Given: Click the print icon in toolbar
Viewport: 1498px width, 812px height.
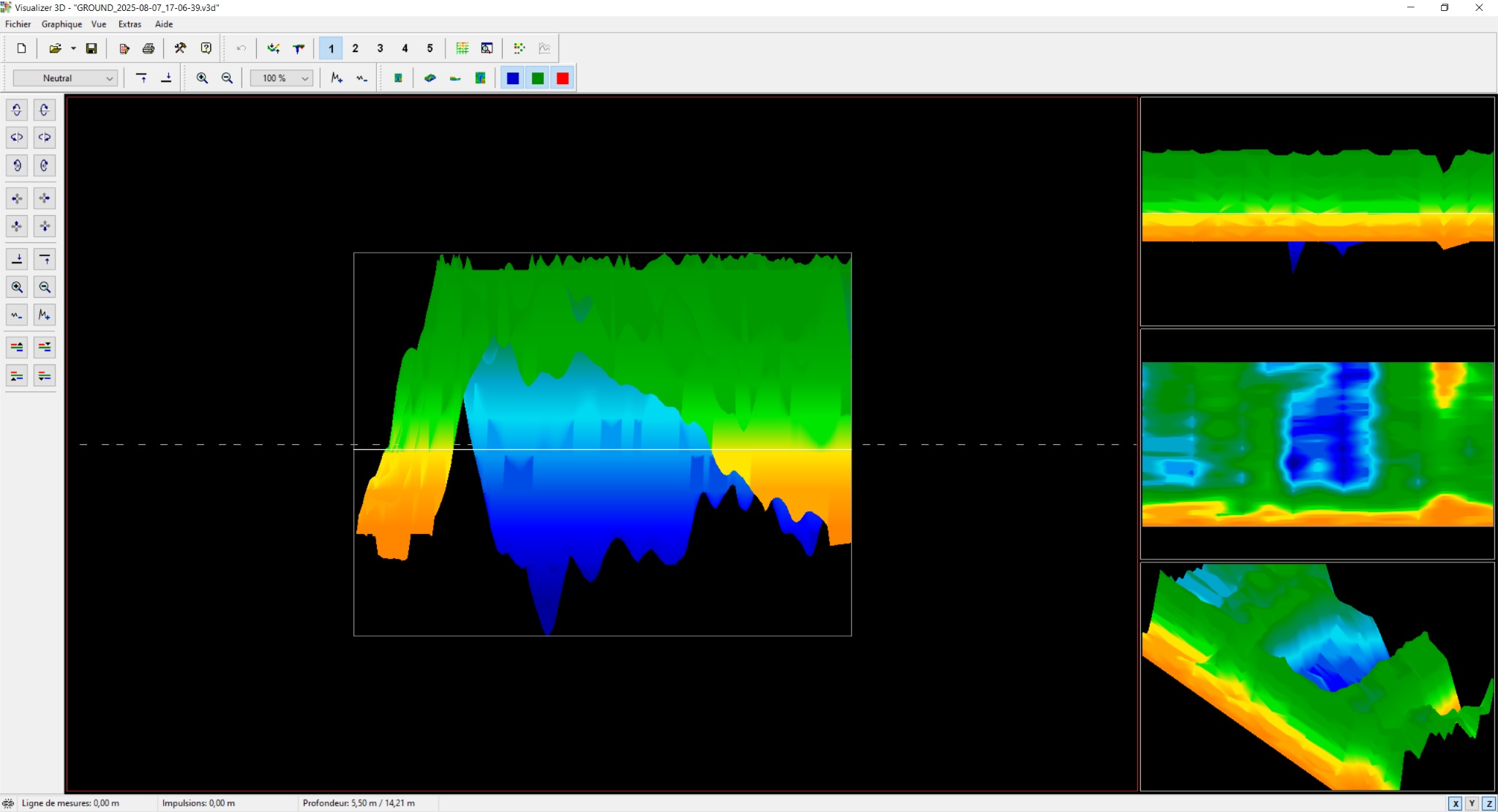Looking at the screenshot, I should point(149,48).
